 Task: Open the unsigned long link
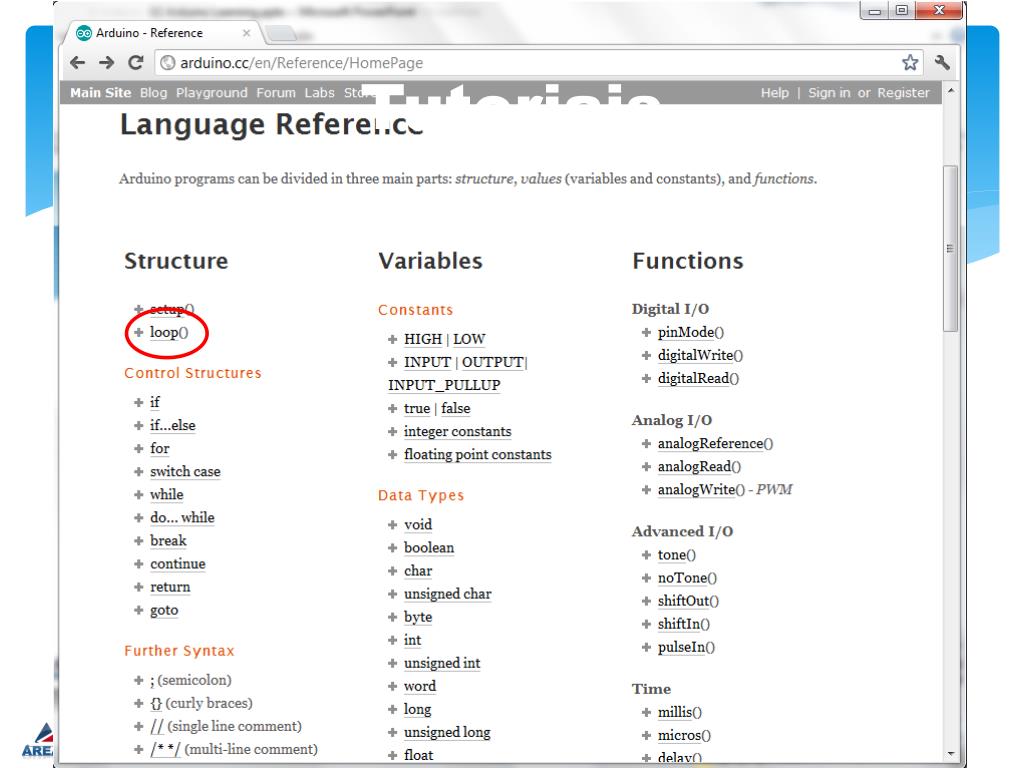[447, 733]
